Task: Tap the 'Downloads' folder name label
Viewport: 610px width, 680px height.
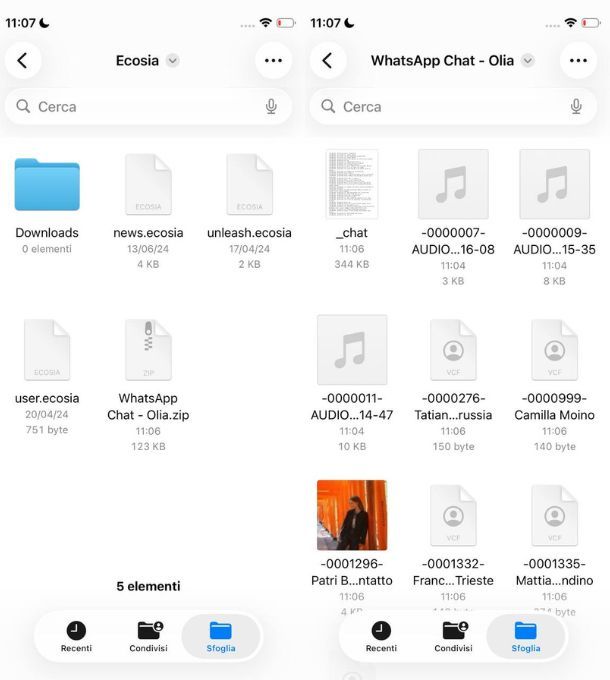Action: tap(47, 233)
